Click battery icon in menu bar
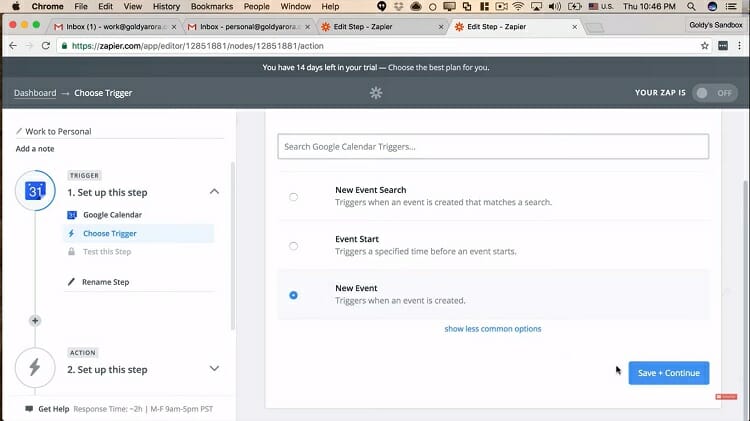 (x=574, y=7)
